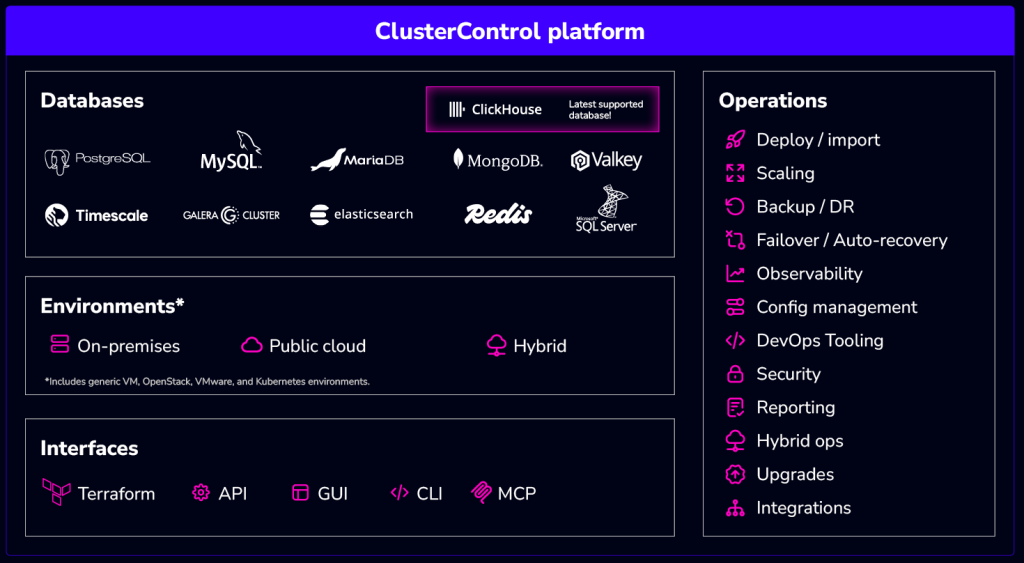Click the ClickHouse logo icon
The height and width of the screenshot is (563, 1024).
456,110
